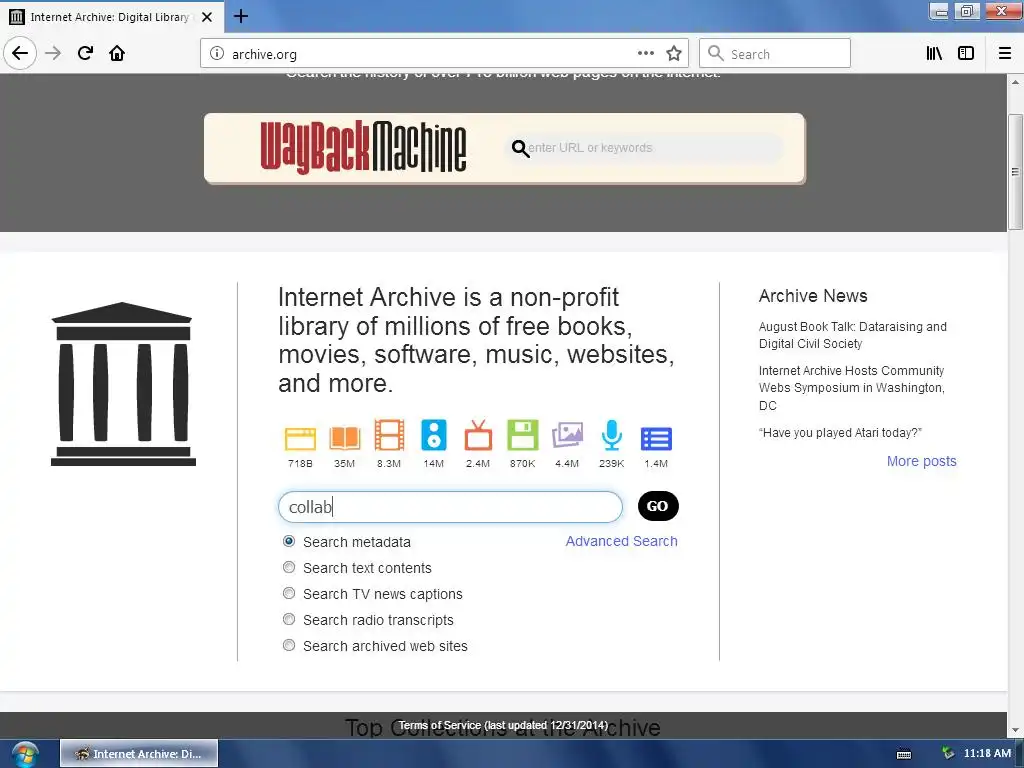Click the scrollbar up arrow
The image size is (1024, 768).
(x=1015, y=82)
